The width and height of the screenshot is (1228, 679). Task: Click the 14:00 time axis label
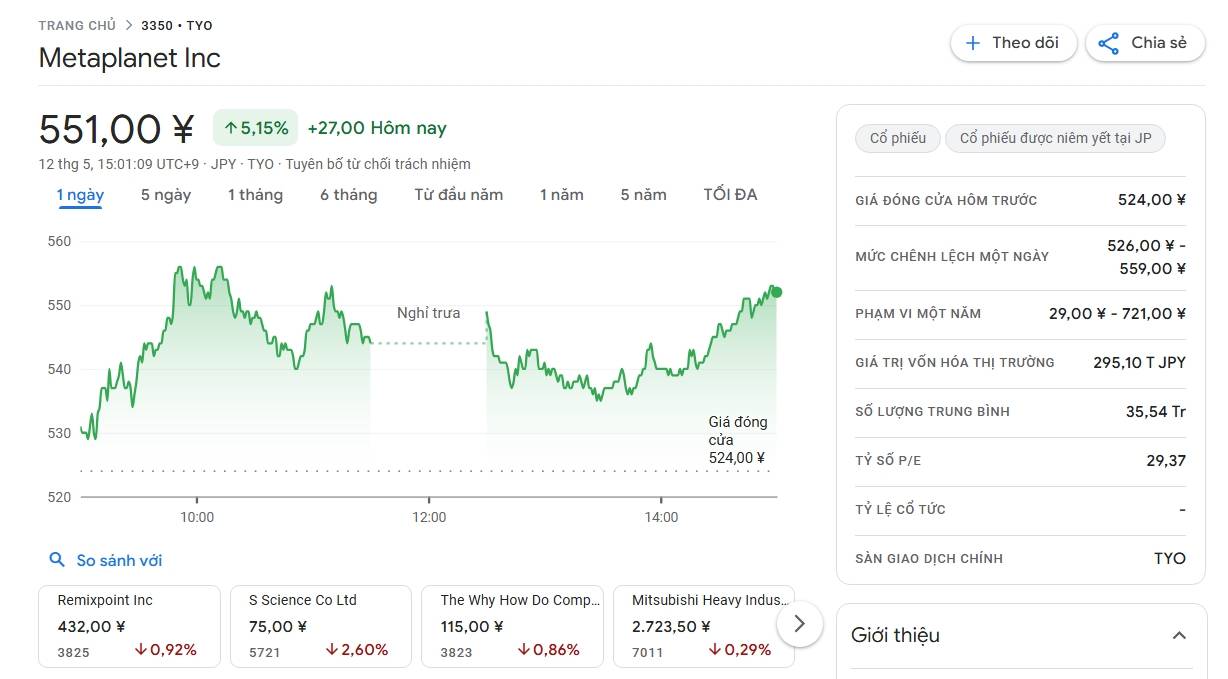click(661, 517)
